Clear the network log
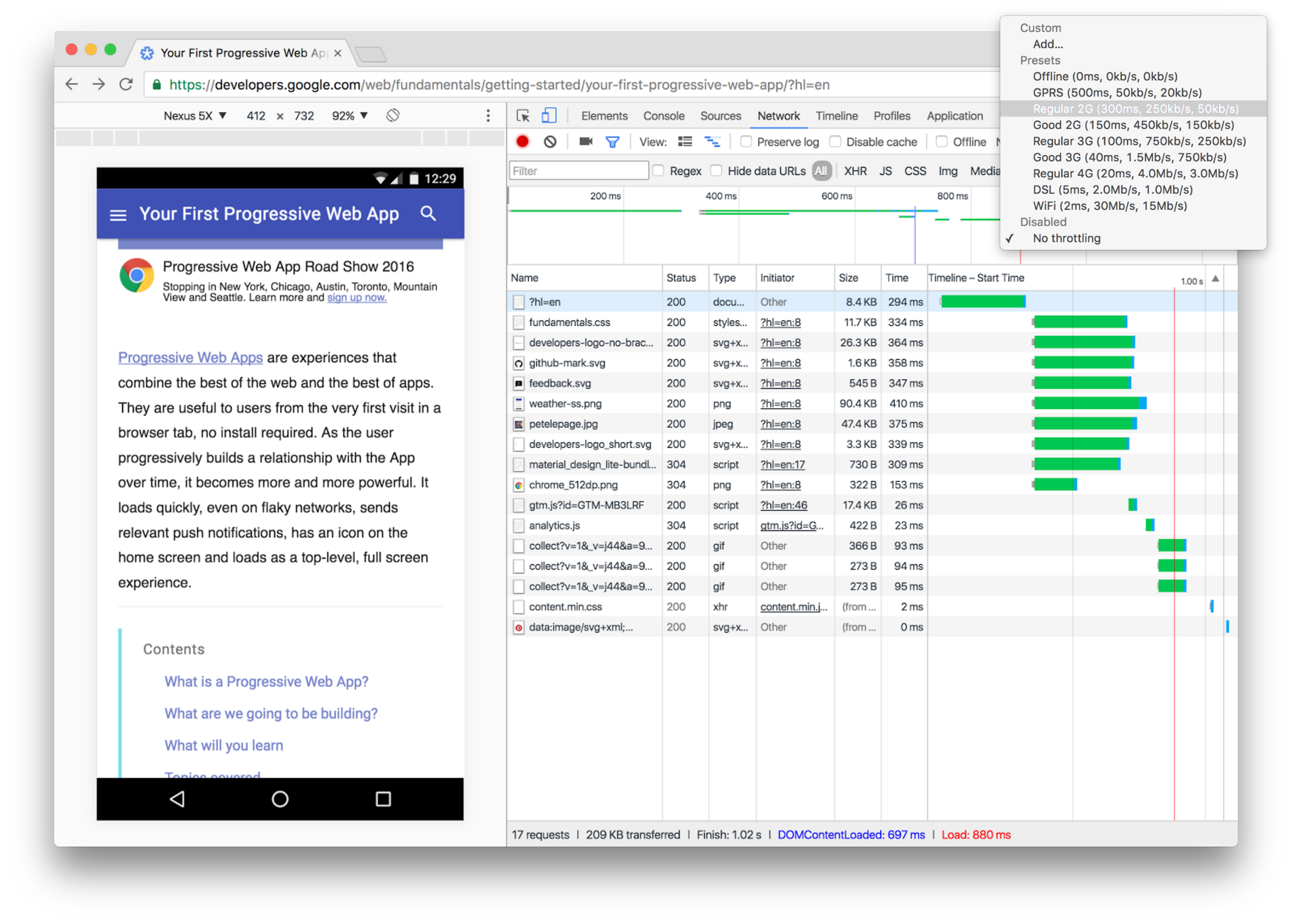The height and width of the screenshot is (924, 1312). tap(550, 141)
